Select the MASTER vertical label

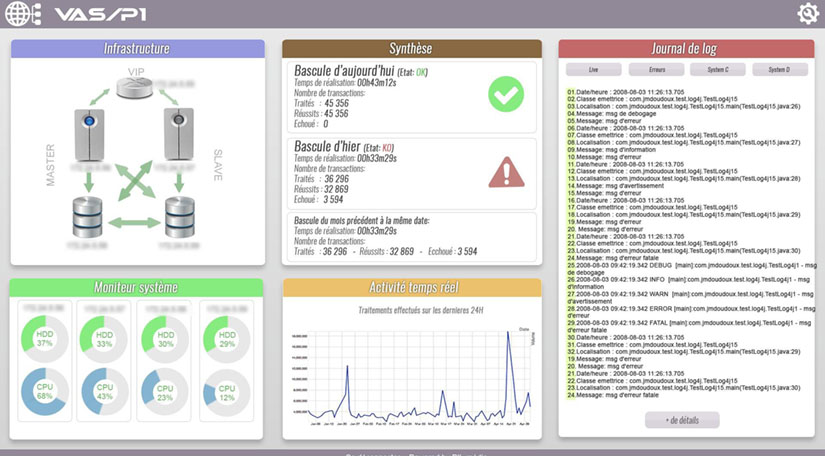tap(51, 165)
